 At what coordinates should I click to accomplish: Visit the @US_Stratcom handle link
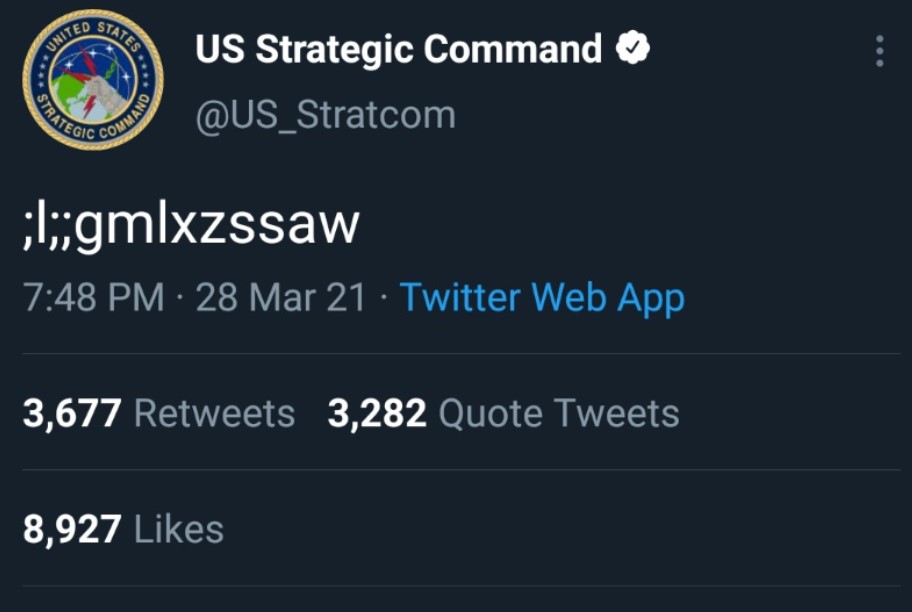click(325, 115)
